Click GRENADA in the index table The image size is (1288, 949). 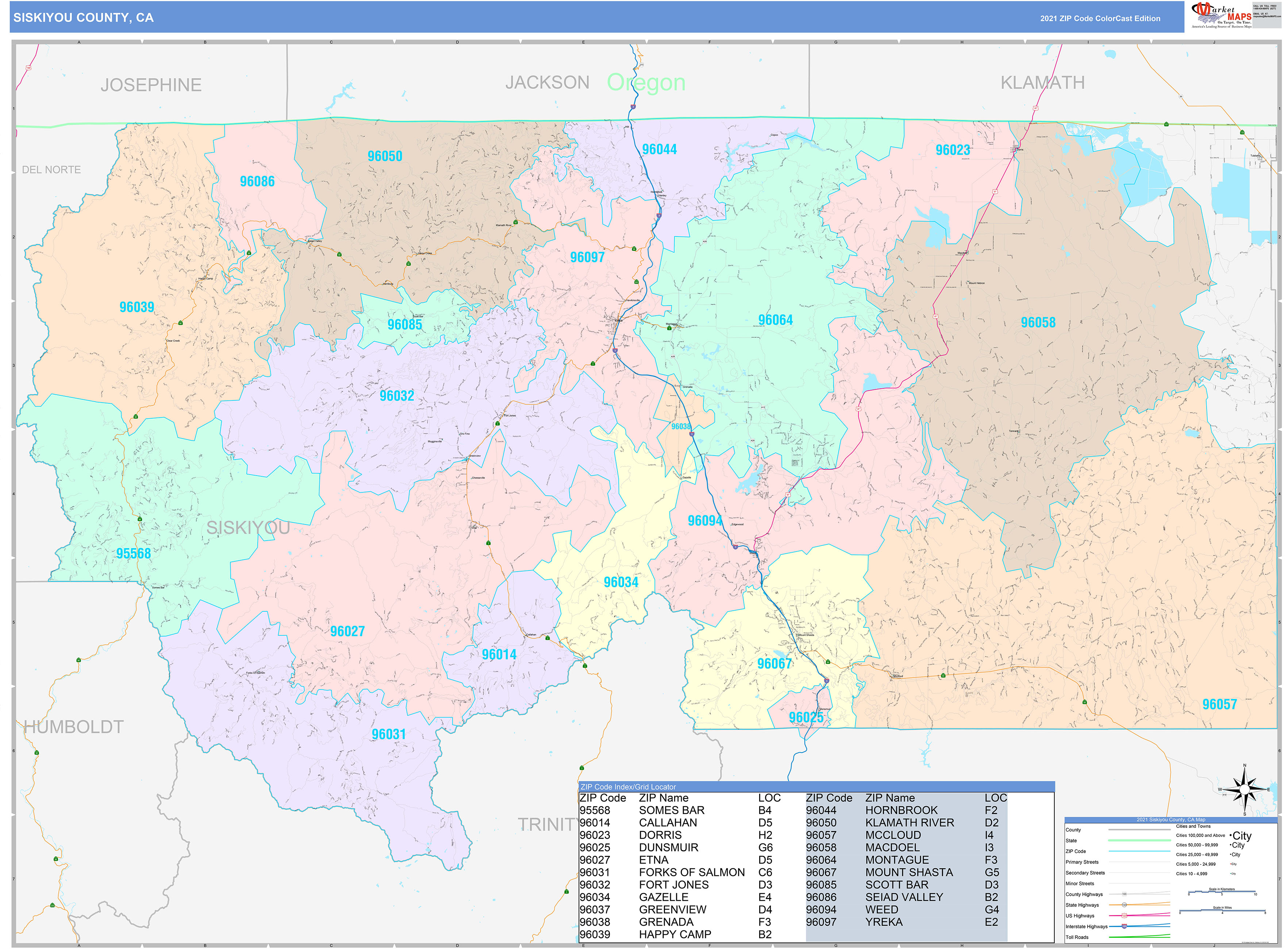coord(666,922)
